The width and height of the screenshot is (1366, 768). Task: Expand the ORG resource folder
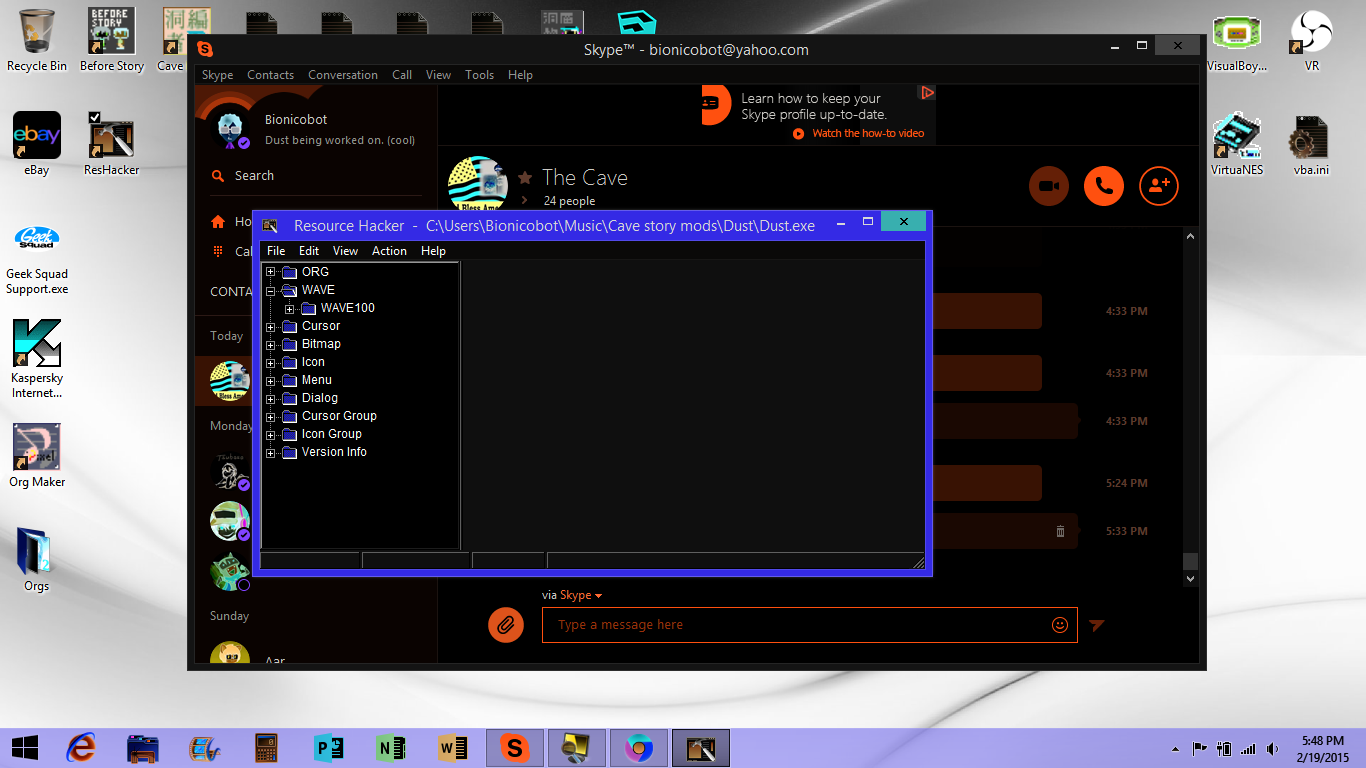click(x=270, y=272)
